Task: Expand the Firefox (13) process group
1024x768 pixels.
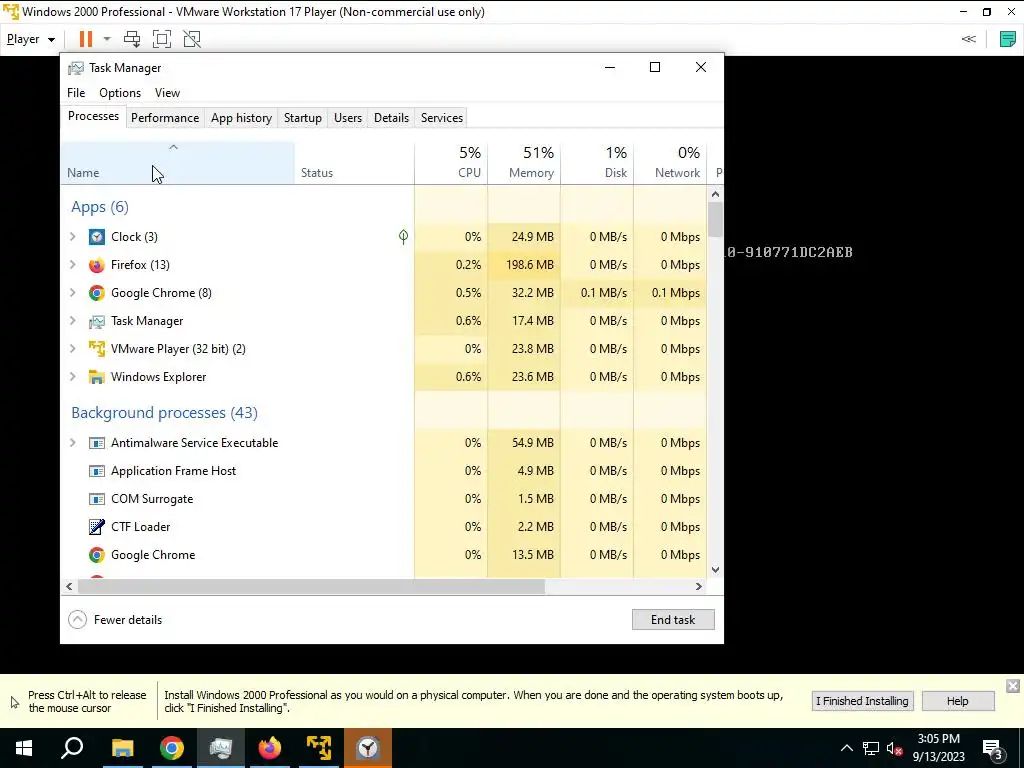Action: coord(72,264)
